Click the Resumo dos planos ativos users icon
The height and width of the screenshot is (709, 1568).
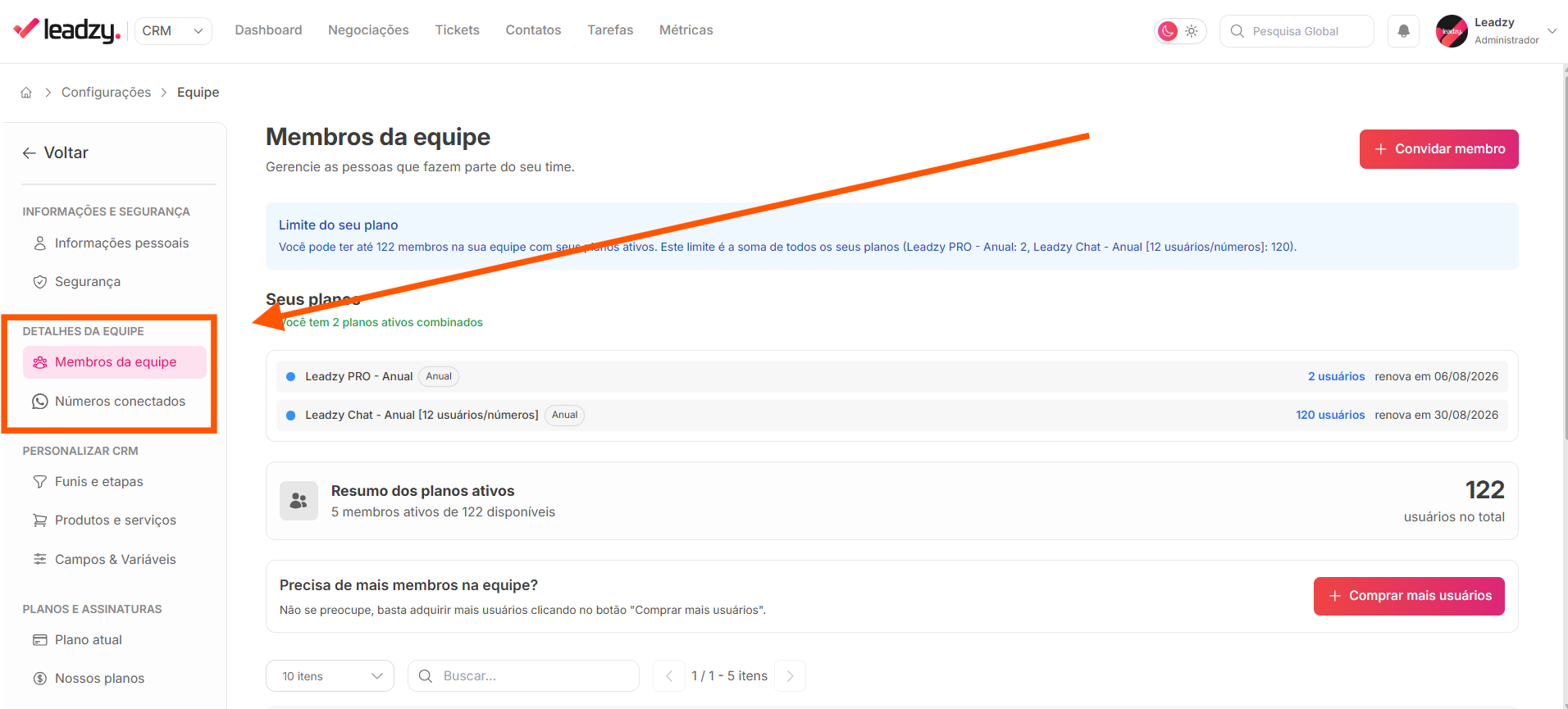tap(299, 501)
